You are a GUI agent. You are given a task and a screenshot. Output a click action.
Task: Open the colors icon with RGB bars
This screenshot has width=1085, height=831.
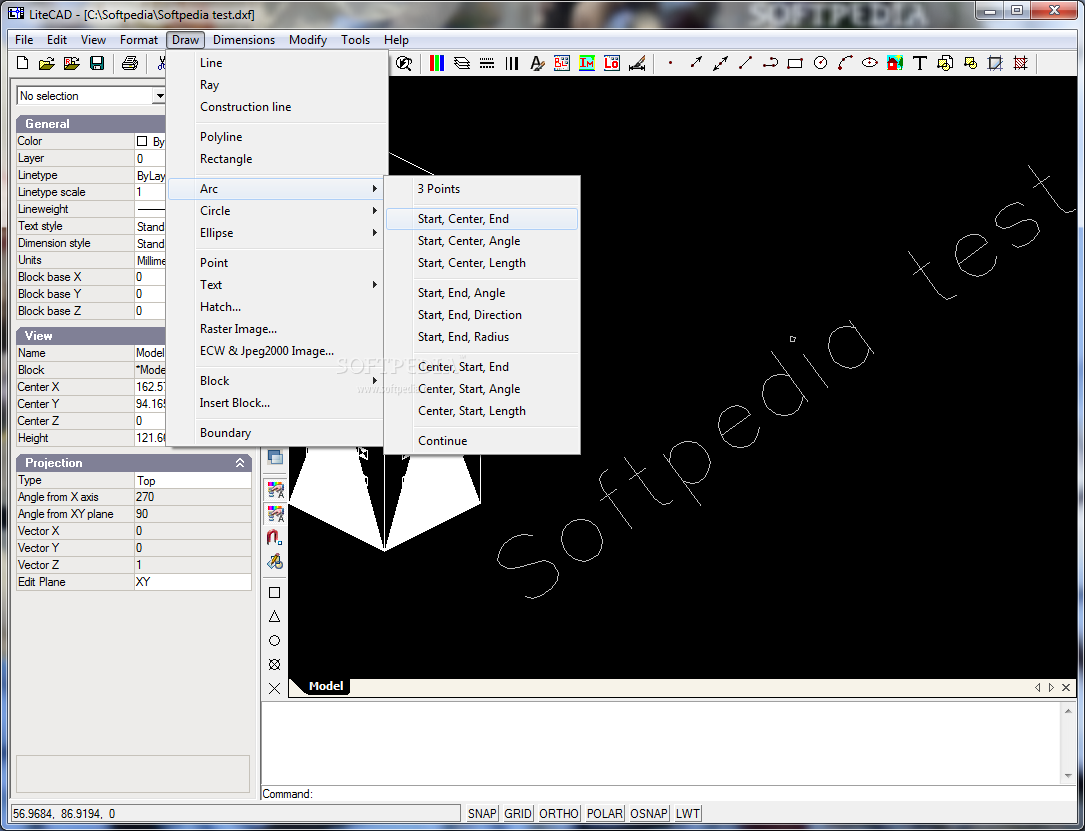click(x=437, y=64)
